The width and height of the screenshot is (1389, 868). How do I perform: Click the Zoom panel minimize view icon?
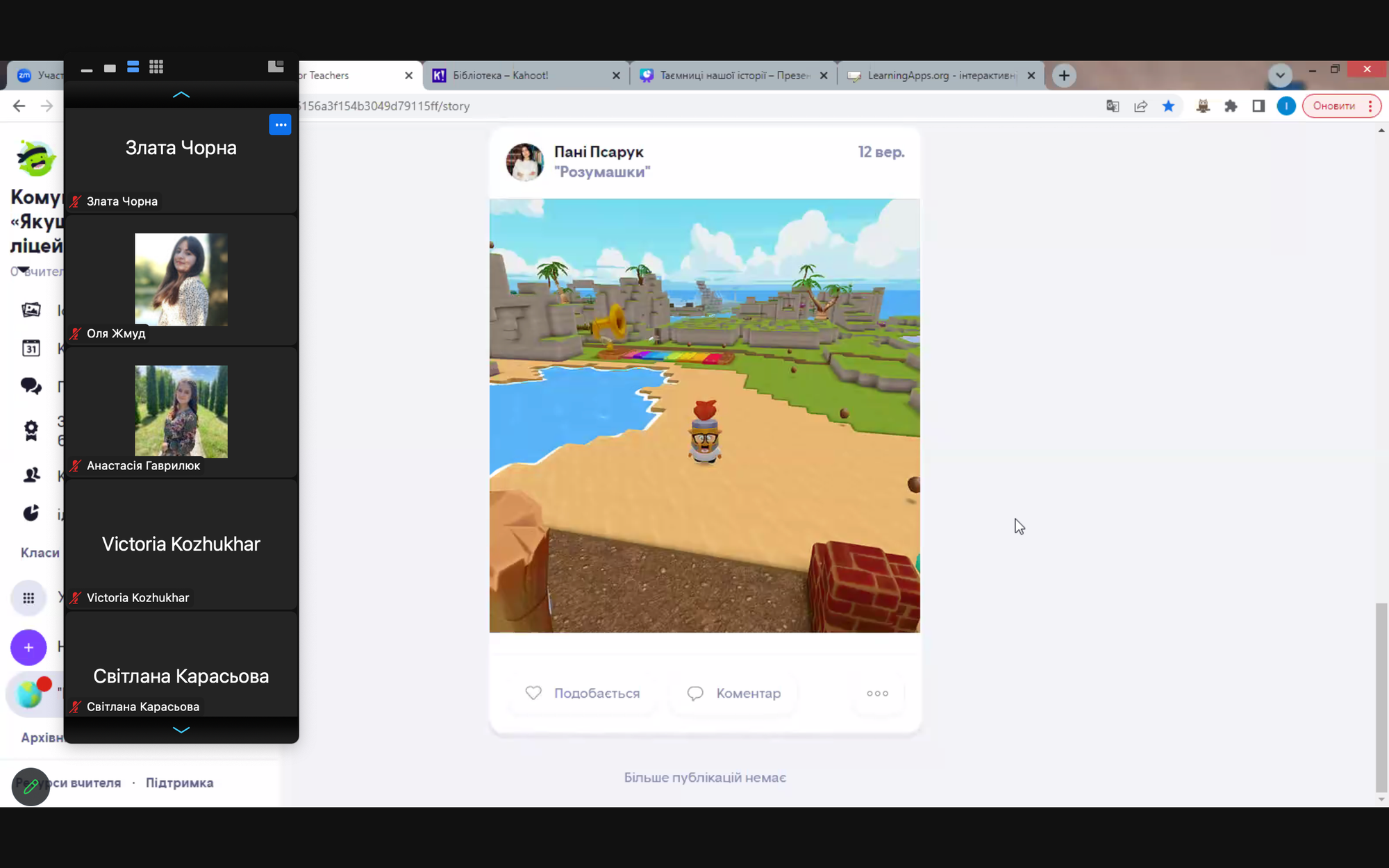(x=87, y=68)
